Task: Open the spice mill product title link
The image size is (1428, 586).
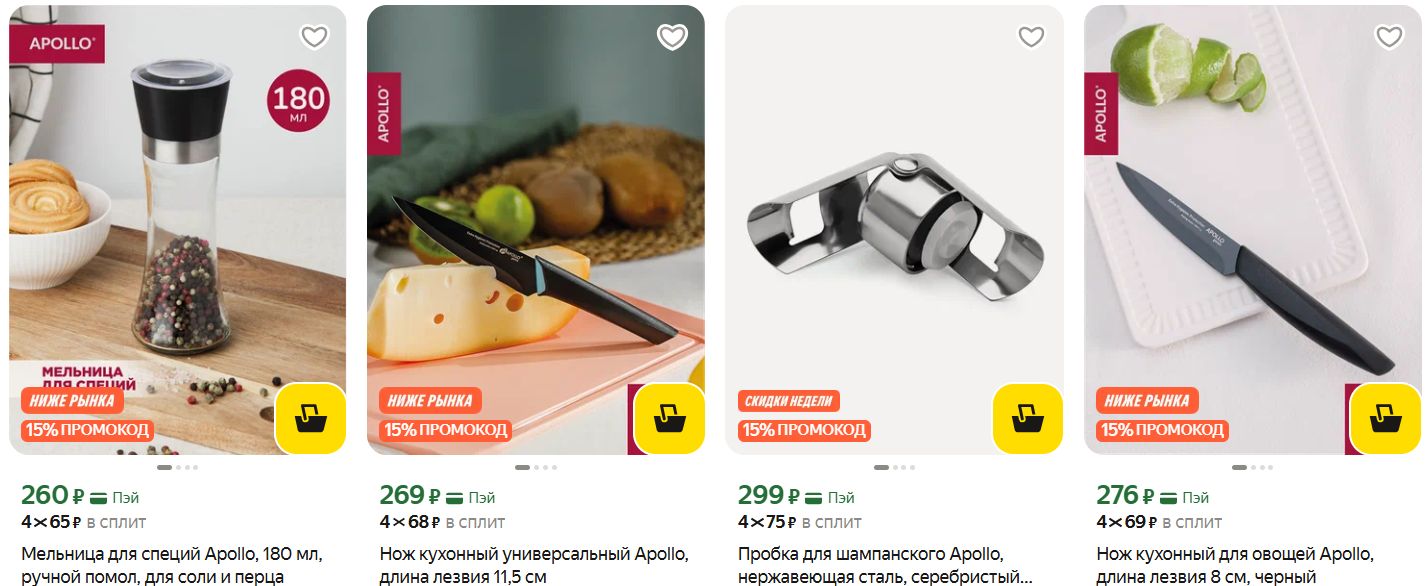Action: pyautogui.click(x=172, y=565)
